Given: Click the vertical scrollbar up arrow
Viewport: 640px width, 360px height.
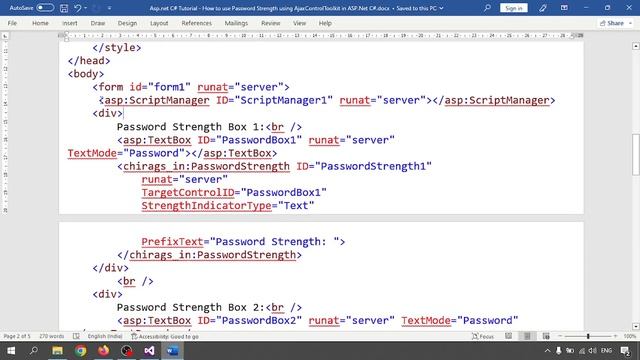Looking at the screenshot, I should coord(636,46).
